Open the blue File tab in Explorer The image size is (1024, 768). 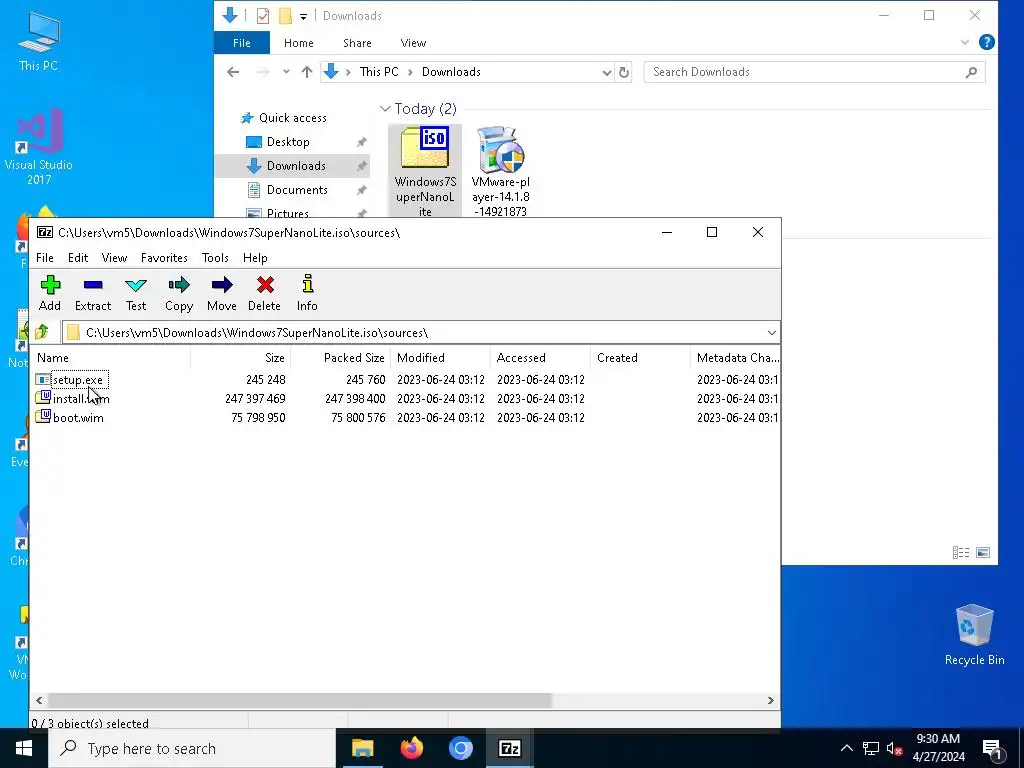tap(242, 43)
